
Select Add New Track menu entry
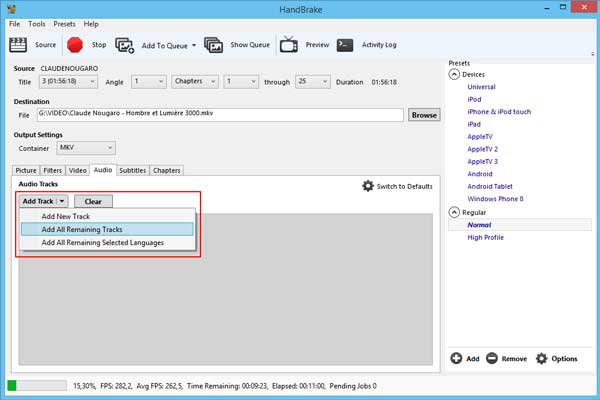pyautogui.click(x=108, y=216)
